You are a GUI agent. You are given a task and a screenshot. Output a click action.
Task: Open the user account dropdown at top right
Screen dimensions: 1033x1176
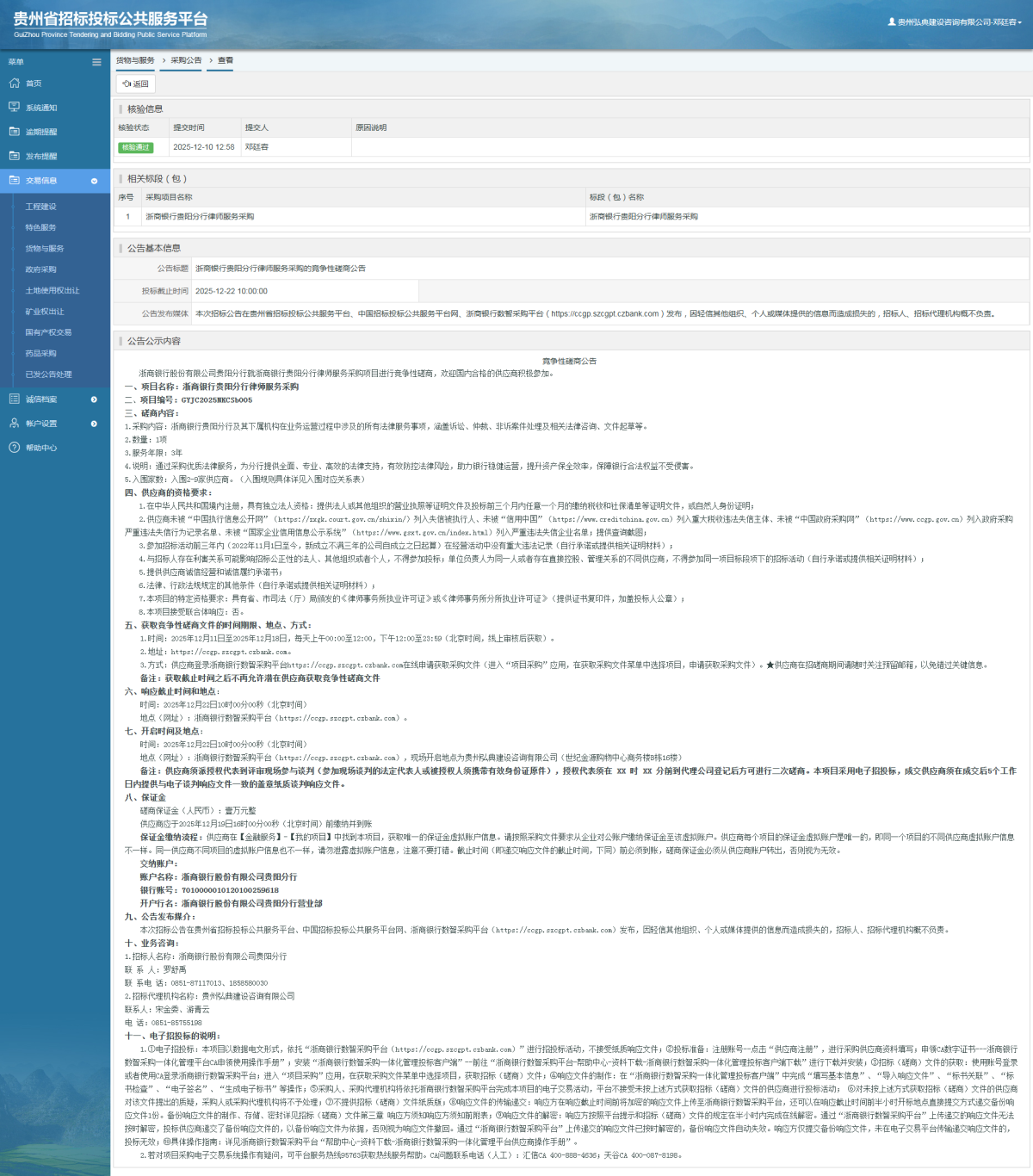coord(955,22)
